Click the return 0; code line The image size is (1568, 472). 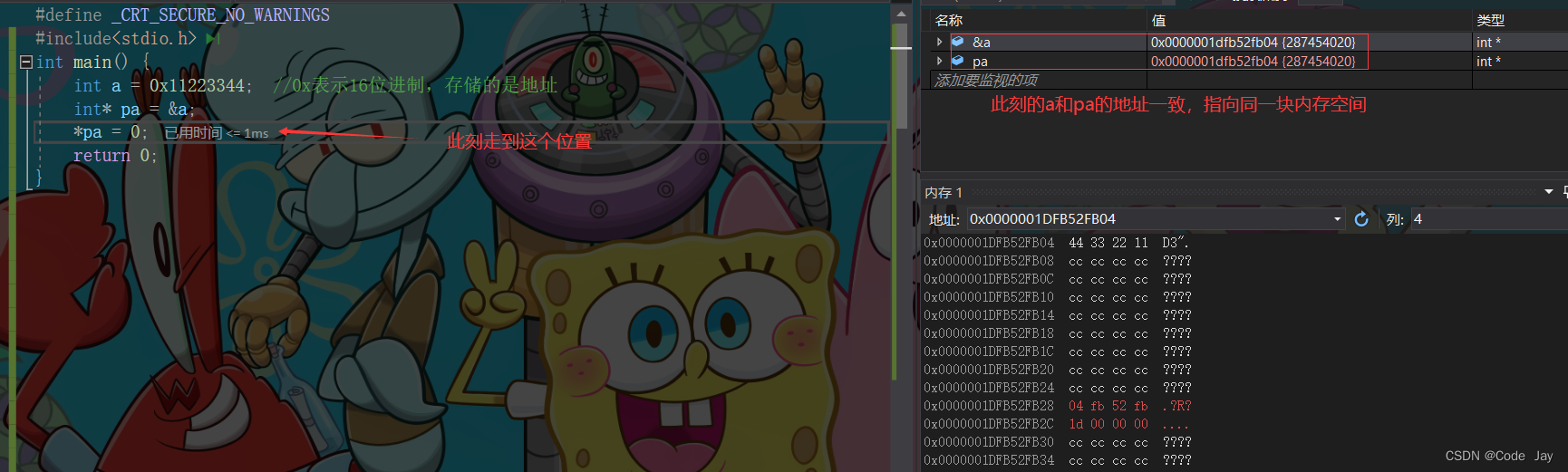[115, 156]
